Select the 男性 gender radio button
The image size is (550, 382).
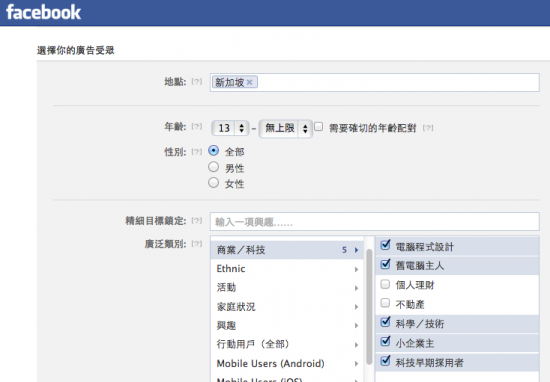(213, 167)
